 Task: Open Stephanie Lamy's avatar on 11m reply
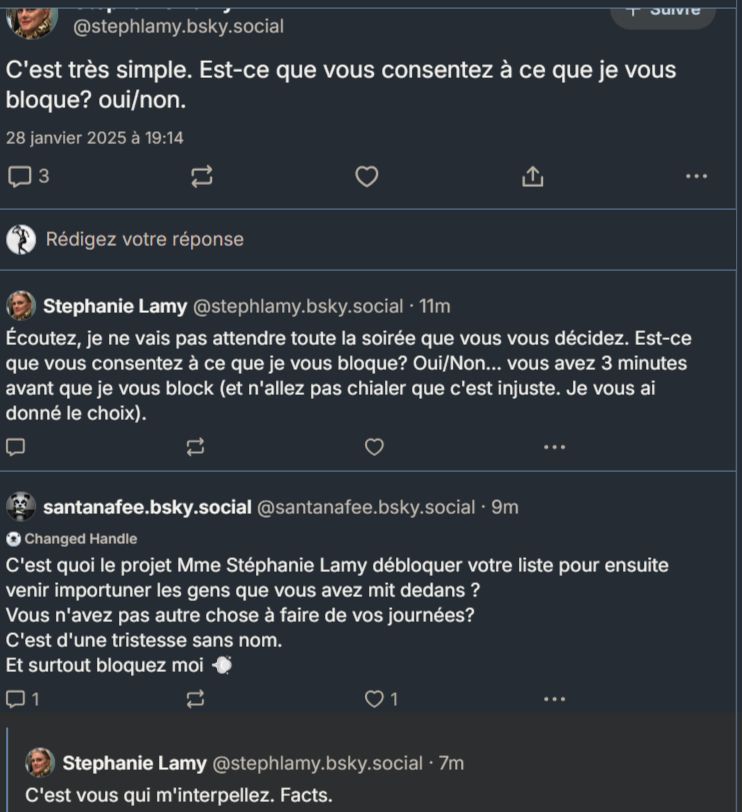[x=21, y=305]
